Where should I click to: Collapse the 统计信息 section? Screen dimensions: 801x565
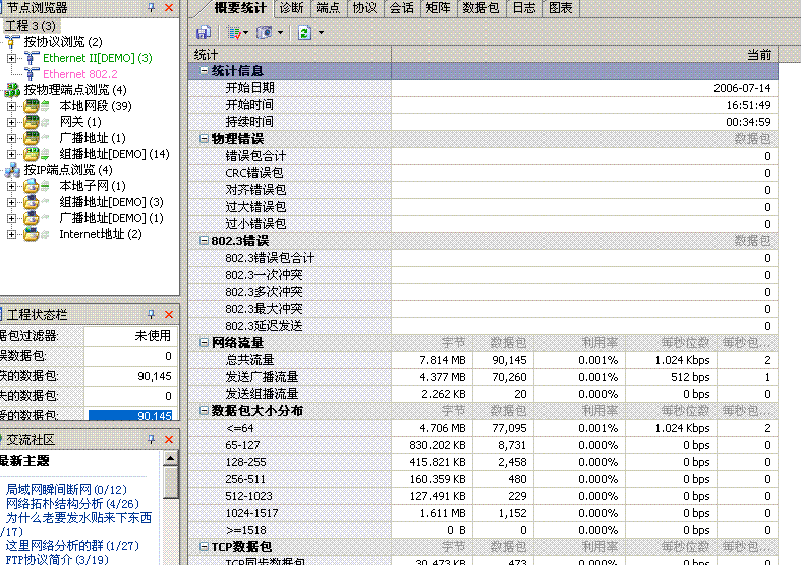tap(204, 71)
